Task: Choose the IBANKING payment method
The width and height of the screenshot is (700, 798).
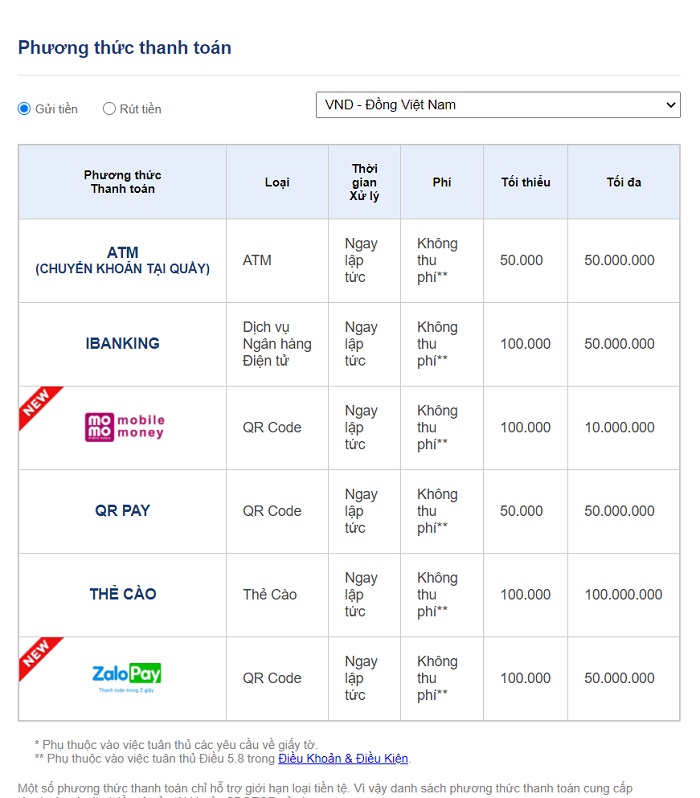Action: [123, 343]
